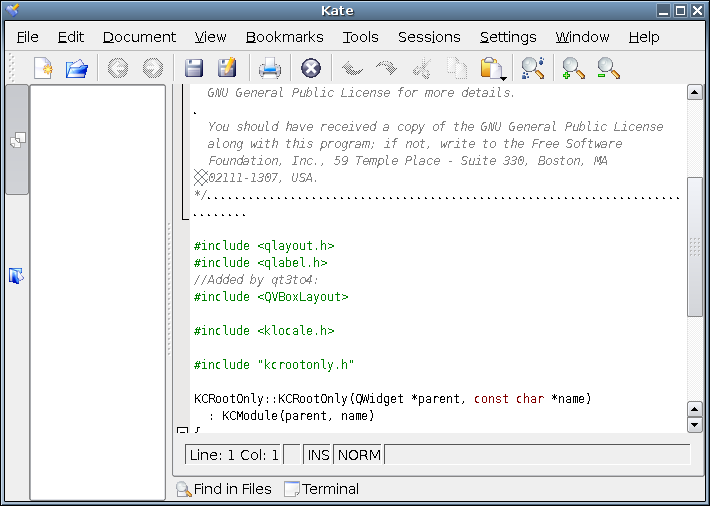Click the lower scroll-down arrow button
Viewport: 710px width, 506px height.
coord(695,424)
